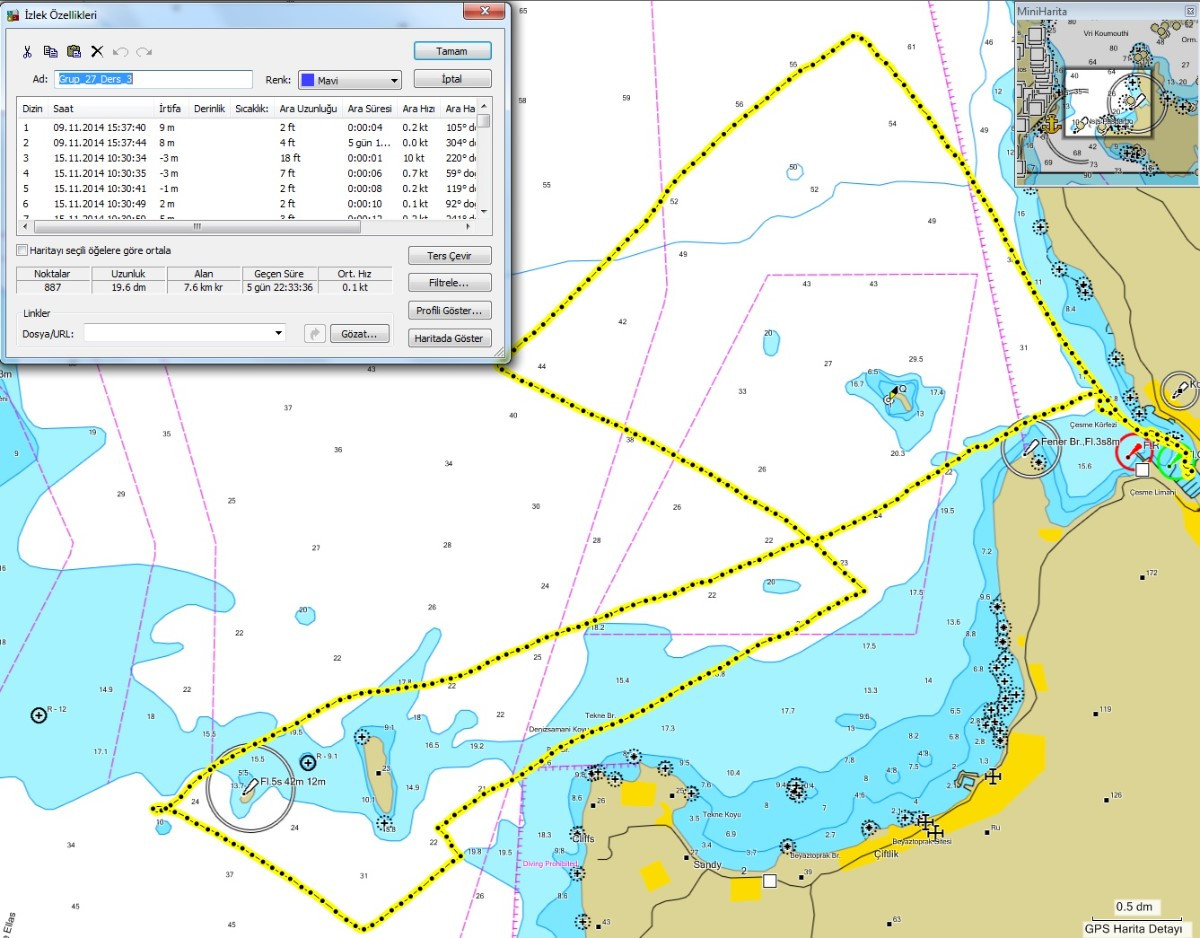This screenshot has height=938, width=1200.
Task: Click the Gözat... browse button
Action: click(359, 334)
